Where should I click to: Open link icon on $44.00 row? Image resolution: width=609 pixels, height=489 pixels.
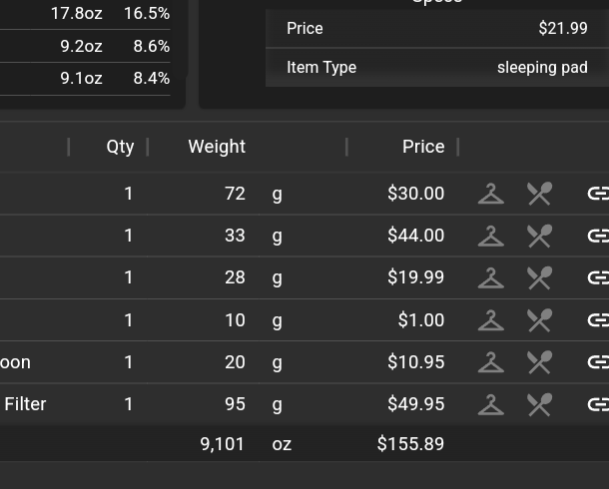598,235
